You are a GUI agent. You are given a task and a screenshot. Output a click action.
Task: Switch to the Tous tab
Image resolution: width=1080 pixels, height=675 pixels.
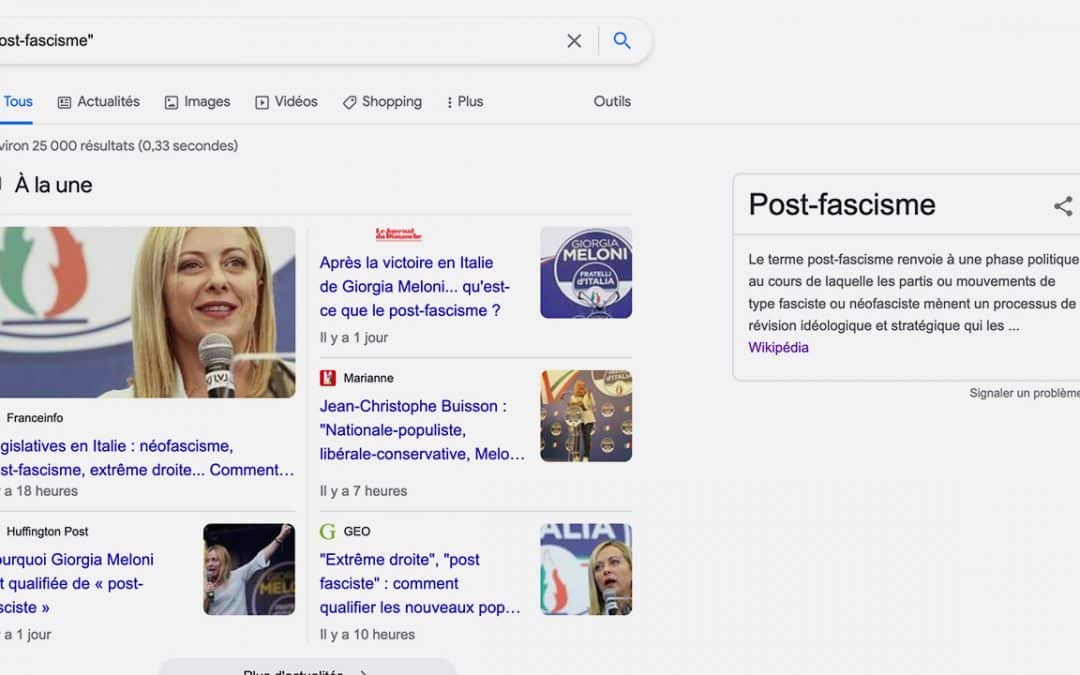point(17,101)
